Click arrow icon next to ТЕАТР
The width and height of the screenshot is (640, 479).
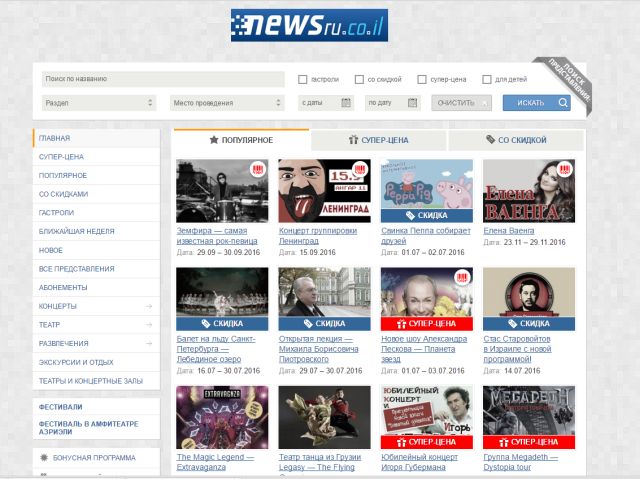point(149,325)
